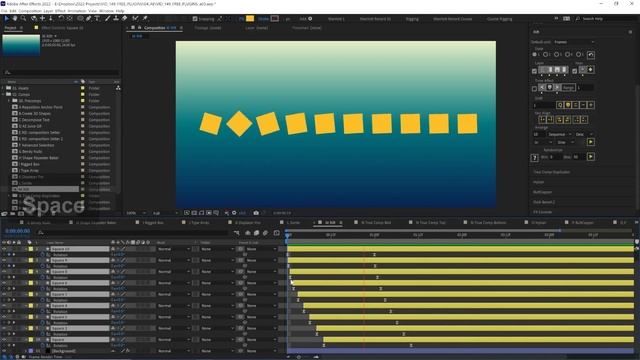
Task: Click the question mark help icon in Rift
Action: [x=534, y=158]
